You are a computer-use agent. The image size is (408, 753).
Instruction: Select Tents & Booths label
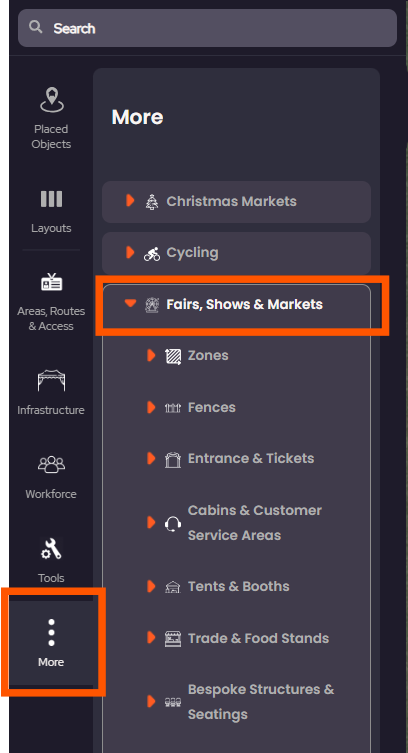(239, 586)
